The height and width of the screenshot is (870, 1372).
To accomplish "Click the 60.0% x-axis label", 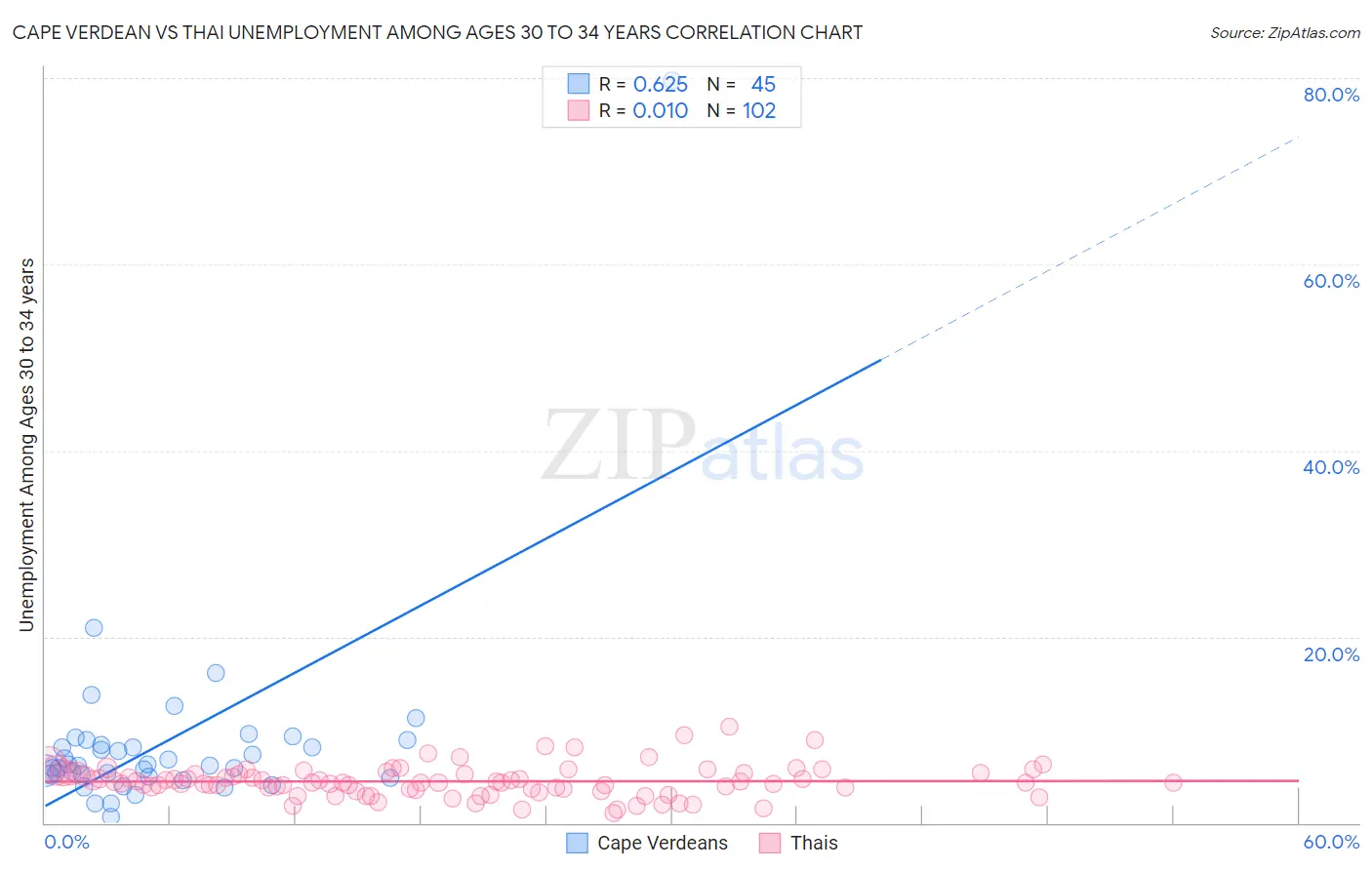I will [1331, 842].
